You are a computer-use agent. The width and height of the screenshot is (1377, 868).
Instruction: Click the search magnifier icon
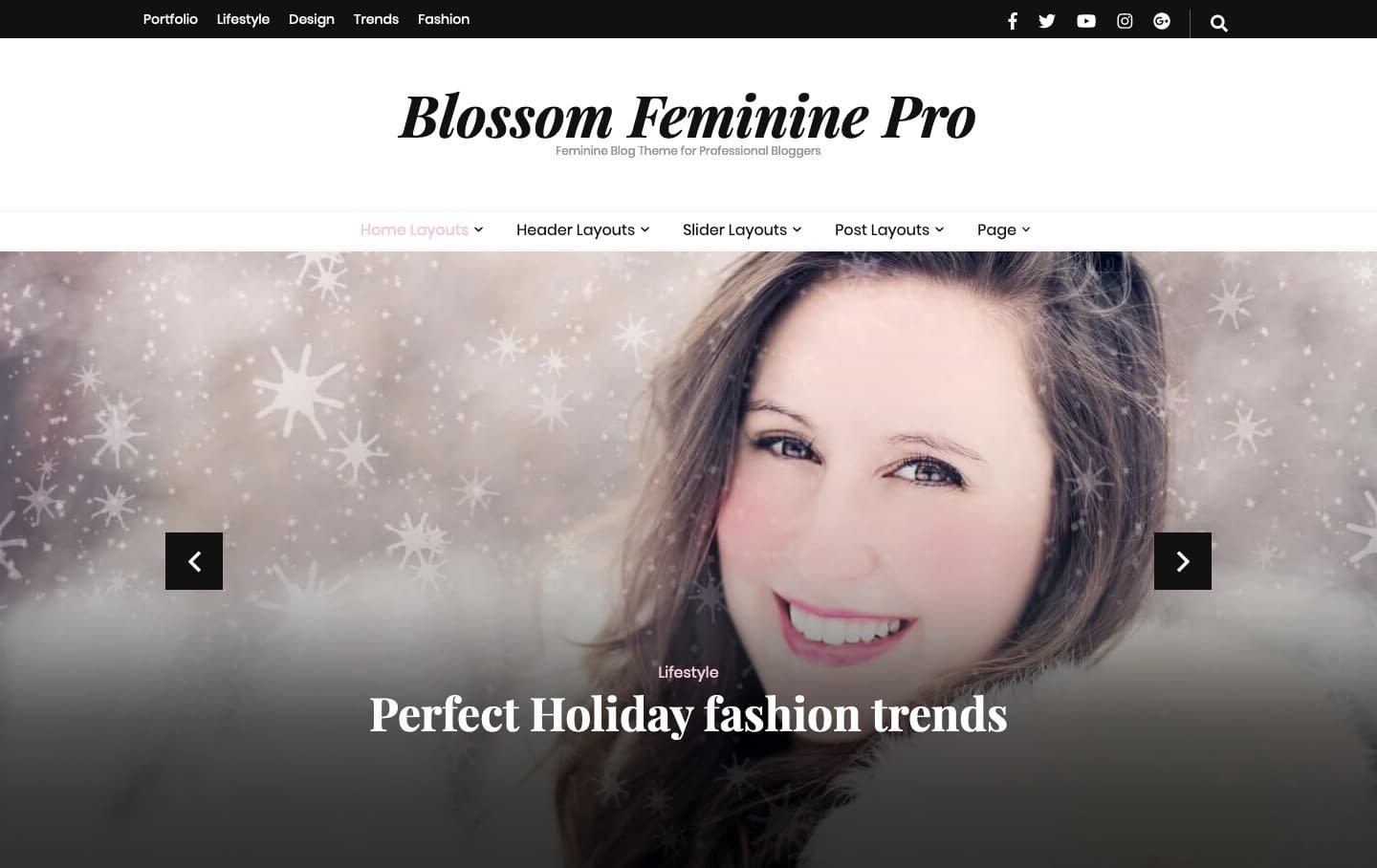point(1218,23)
